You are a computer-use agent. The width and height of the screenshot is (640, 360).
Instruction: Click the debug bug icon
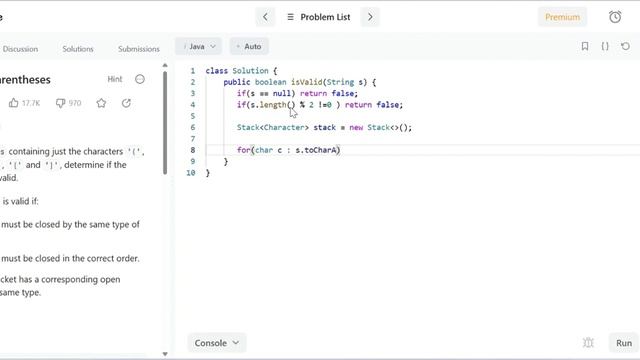tap(588, 343)
